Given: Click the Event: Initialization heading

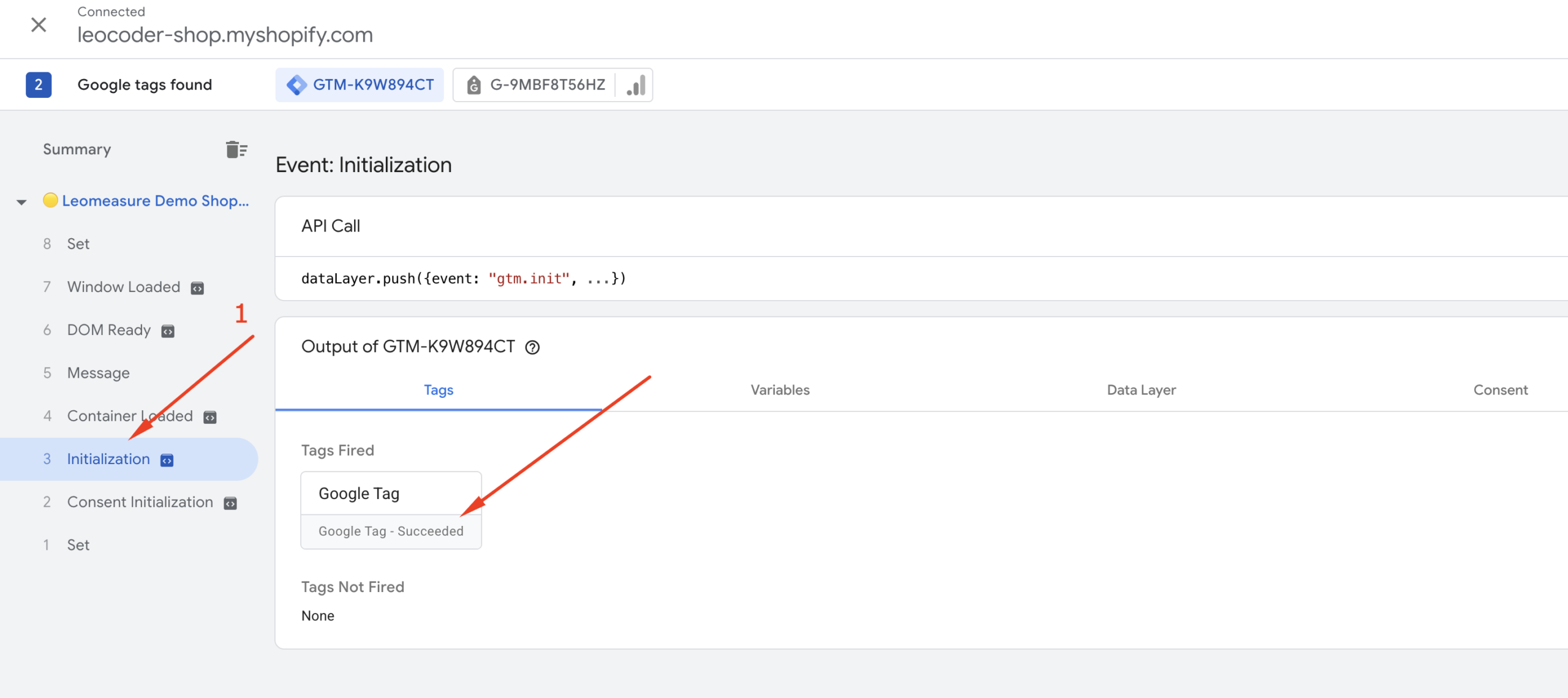Looking at the screenshot, I should click(x=364, y=165).
